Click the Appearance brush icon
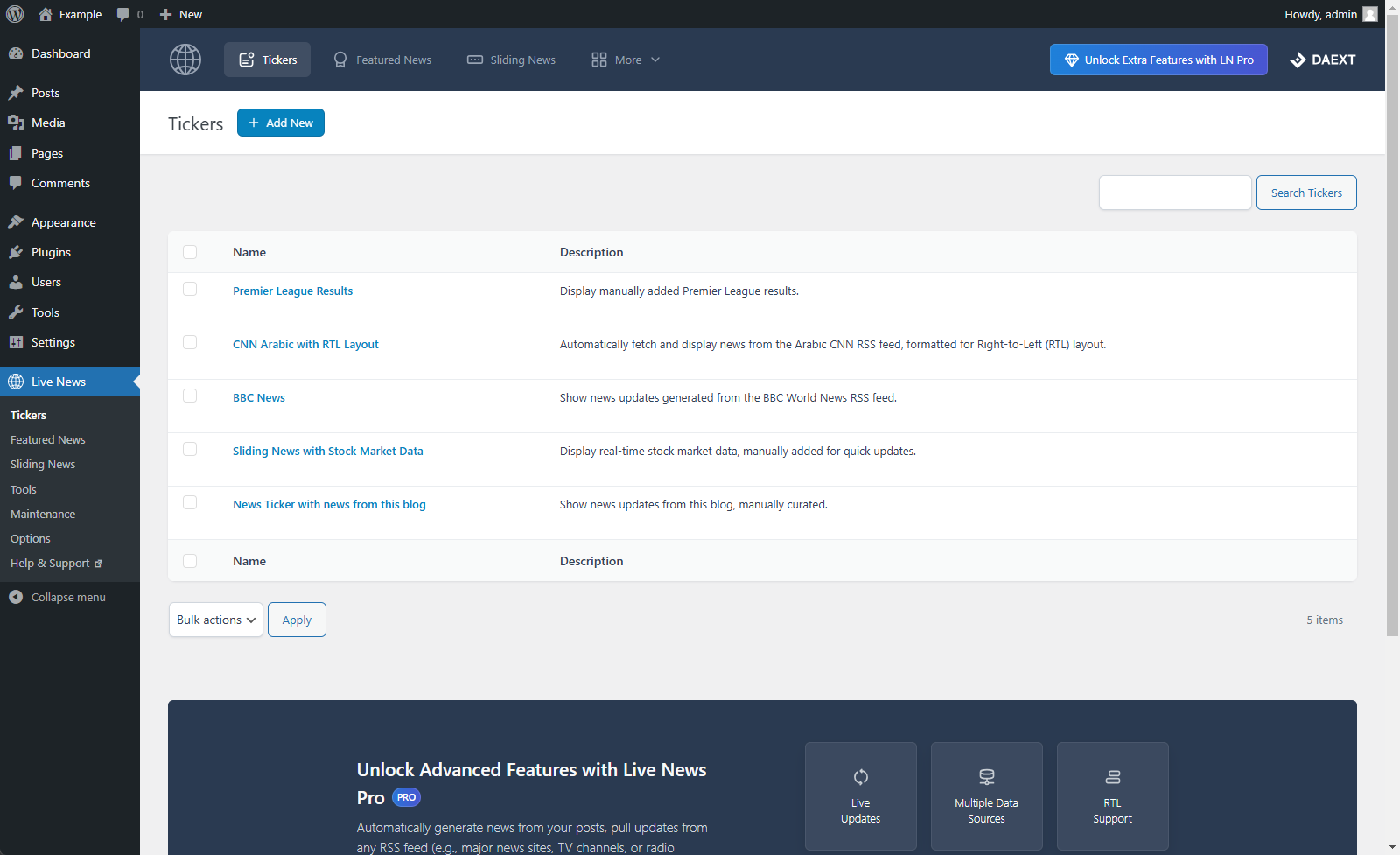The height and width of the screenshot is (855, 1400). click(16, 222)
